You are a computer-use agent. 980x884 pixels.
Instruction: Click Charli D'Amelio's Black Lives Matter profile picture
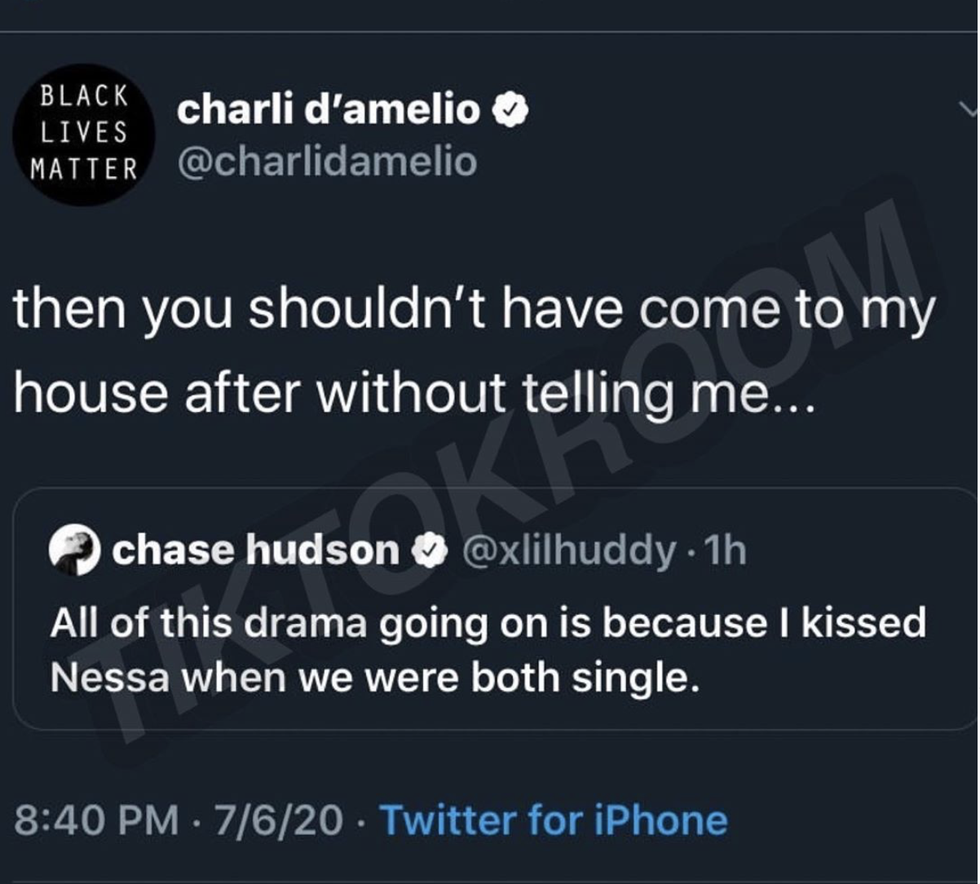[x=83, y=133]
